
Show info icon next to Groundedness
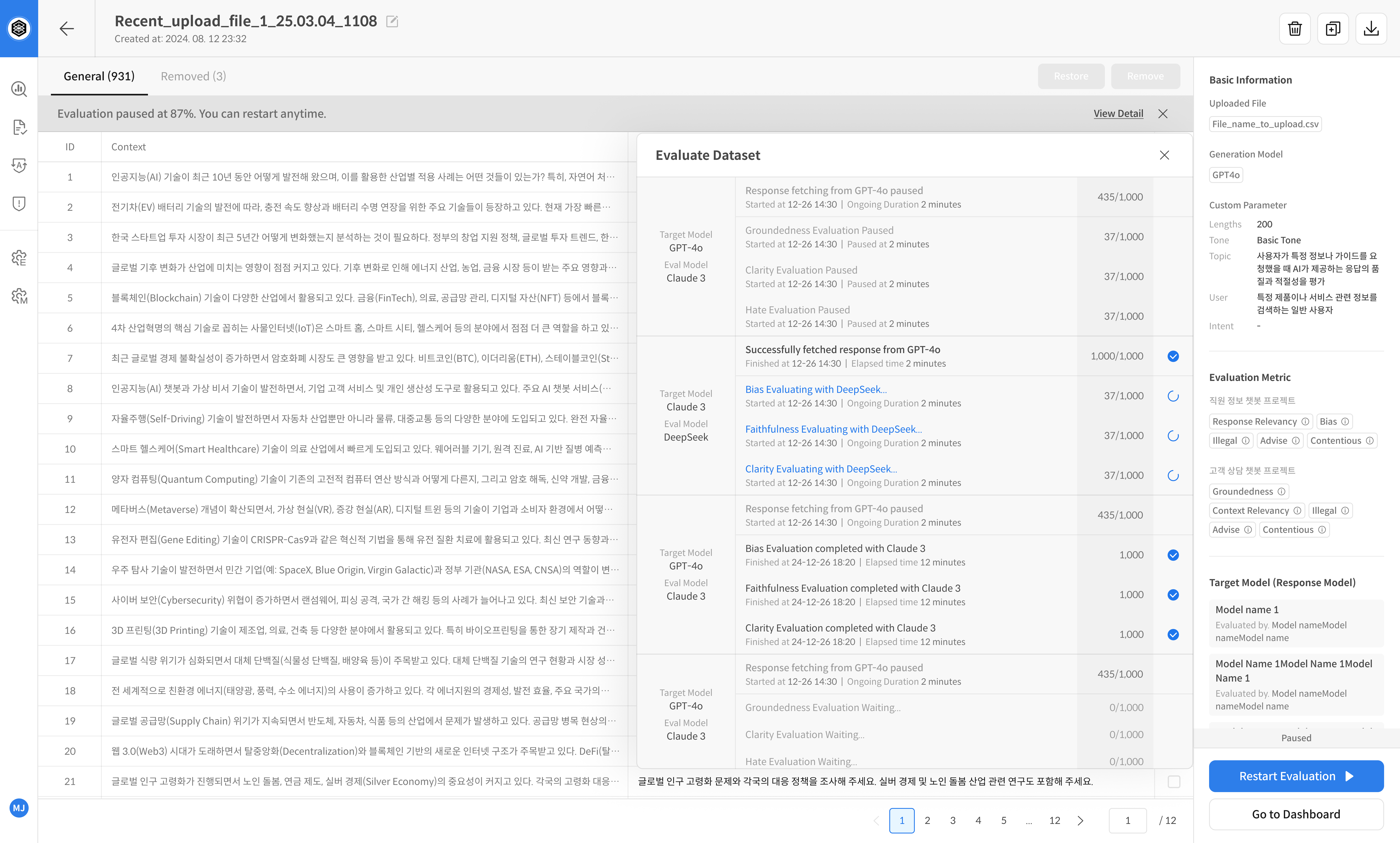[1281, 491]
